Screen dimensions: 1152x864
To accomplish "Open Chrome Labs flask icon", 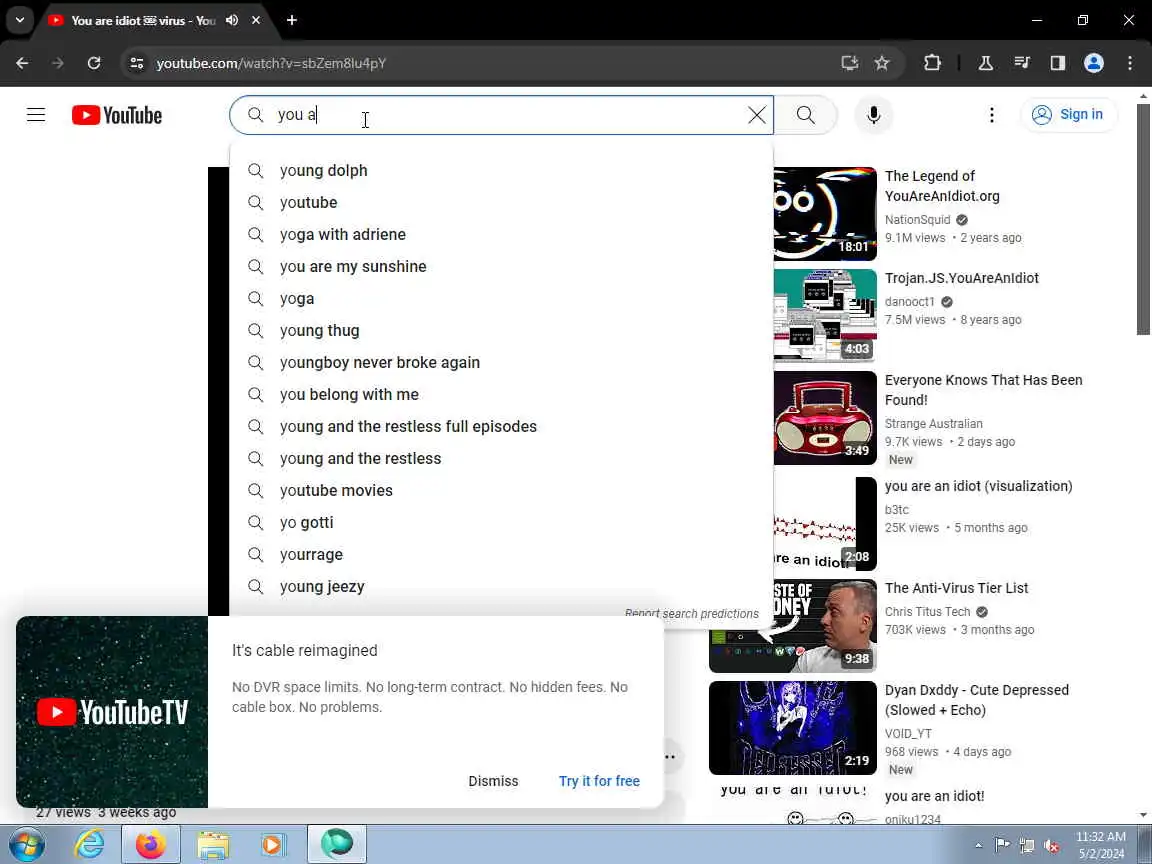I will pos(986,63).
